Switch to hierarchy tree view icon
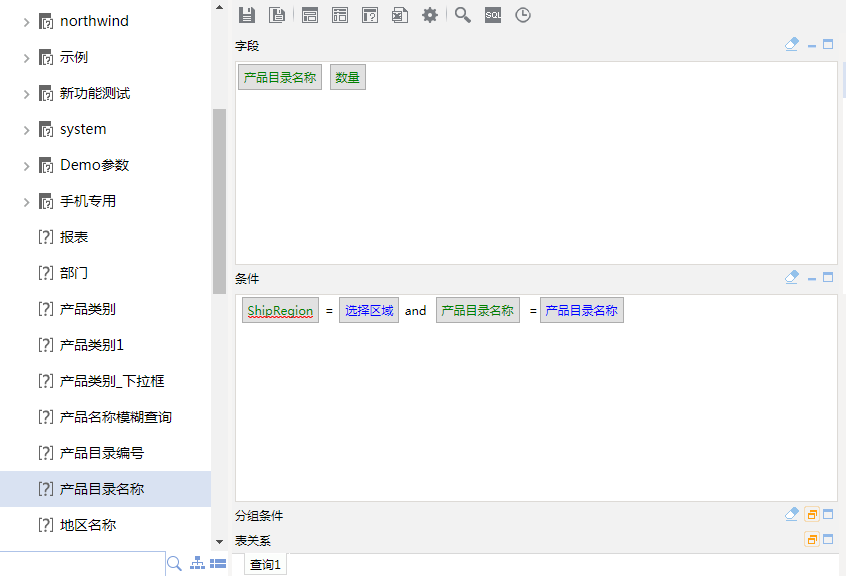 pyautogui.click(x=197, y=563)
